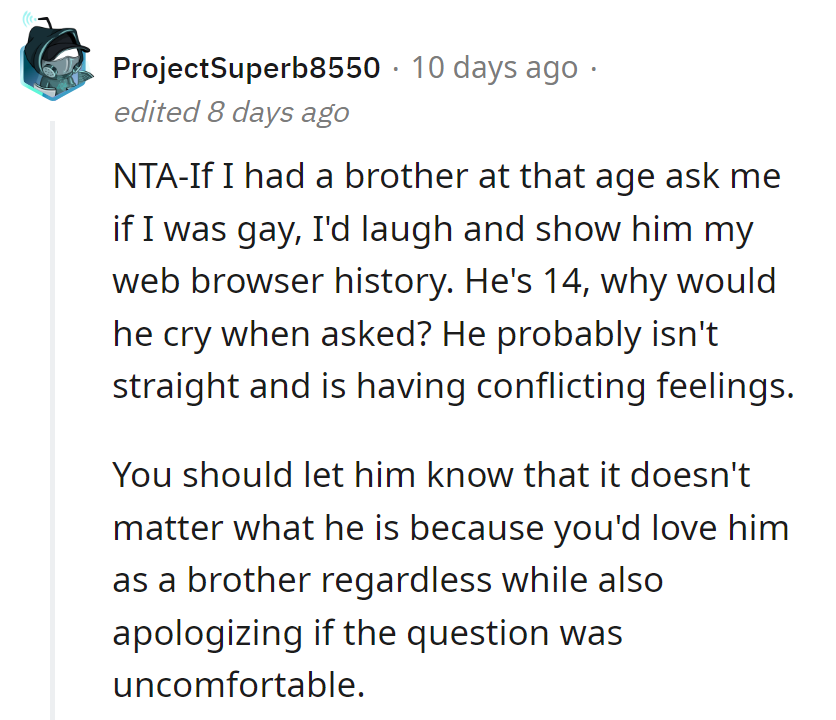Click the "NTA" verdict at comment start
836x720 pixels.
140,178
